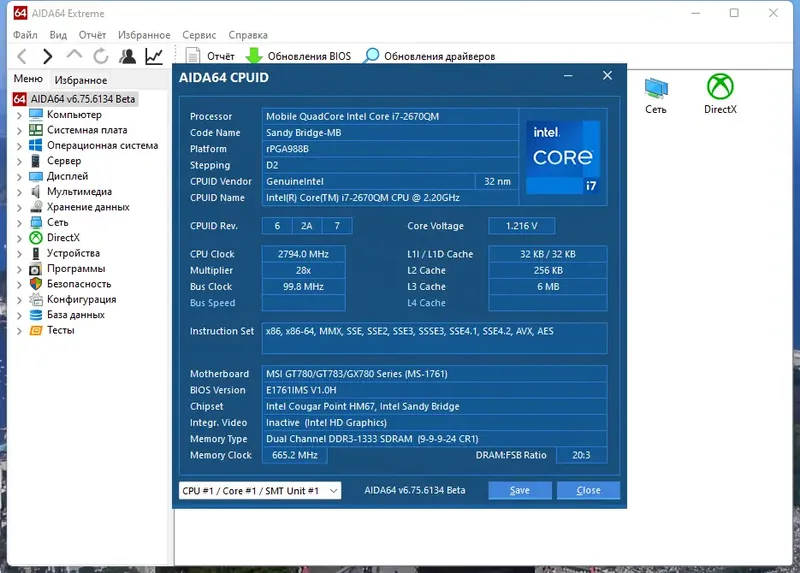Screen dimensions: 800x573
Task: Open Обновления BIOS in the toolbar
Action: (298, 56)
